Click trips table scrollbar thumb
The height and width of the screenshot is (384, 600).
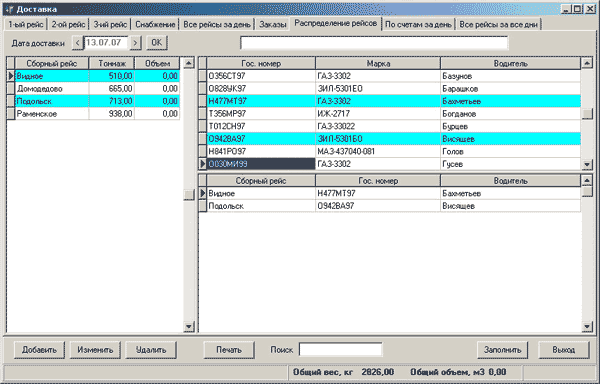189,194
